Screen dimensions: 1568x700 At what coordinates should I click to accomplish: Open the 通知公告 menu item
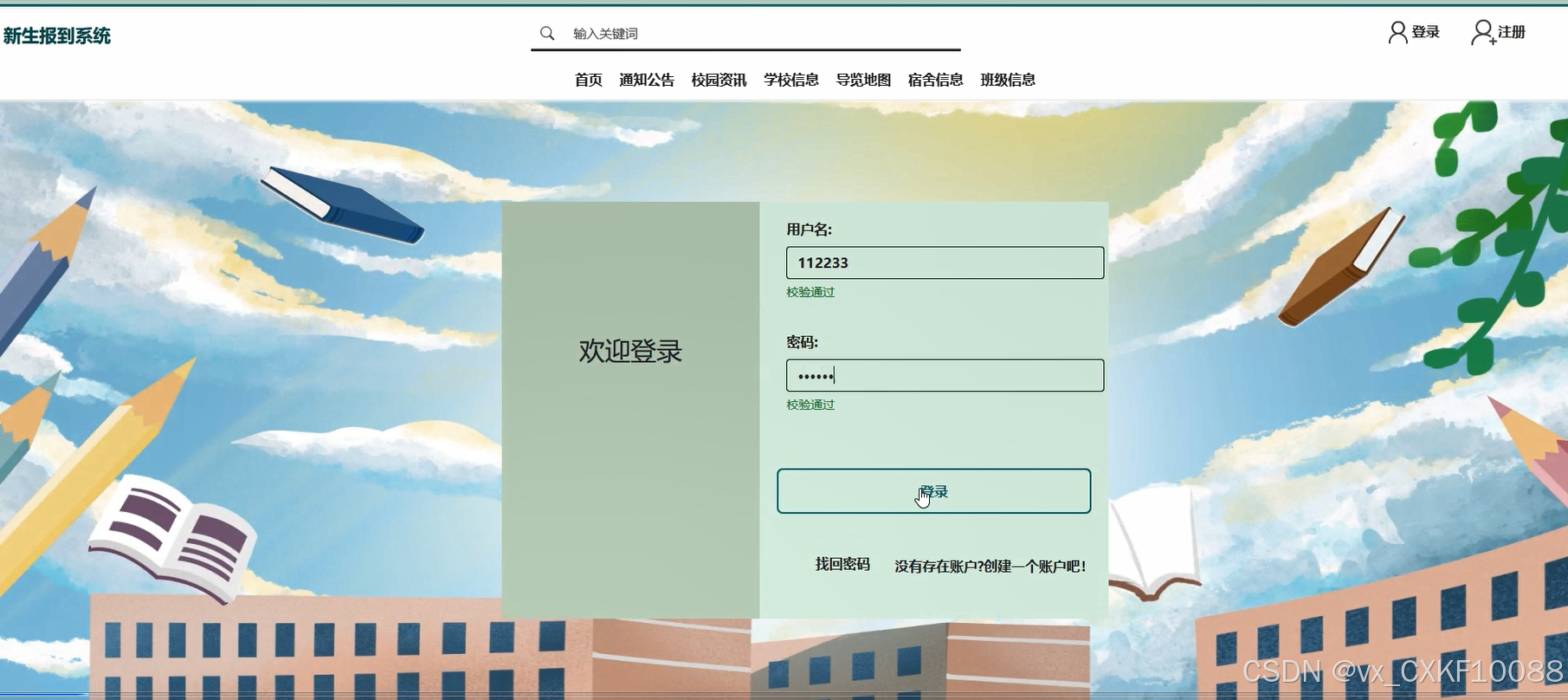[x=647, y=80]
